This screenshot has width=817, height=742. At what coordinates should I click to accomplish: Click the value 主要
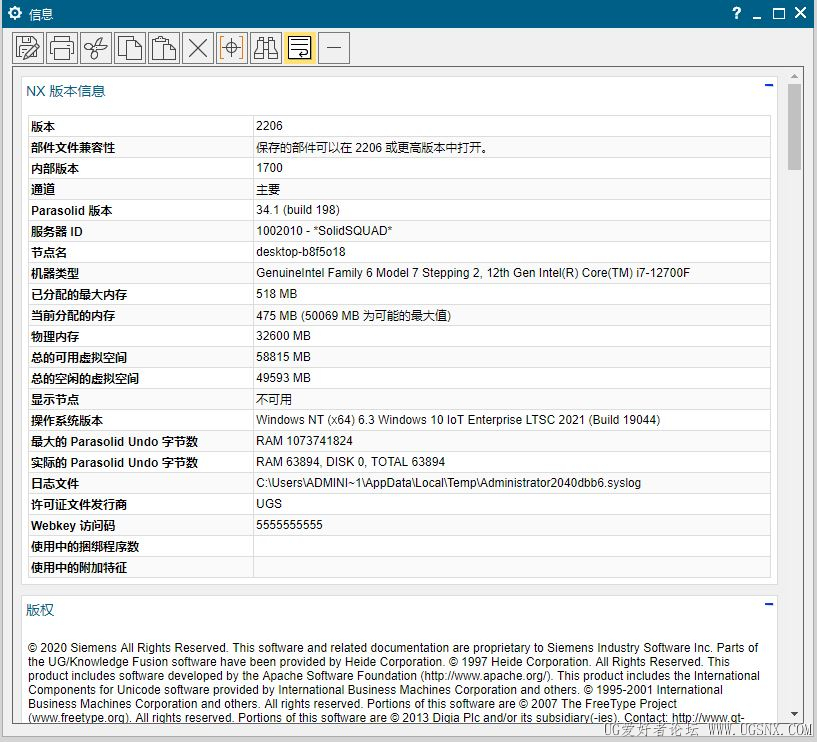[x=268, y=189]
